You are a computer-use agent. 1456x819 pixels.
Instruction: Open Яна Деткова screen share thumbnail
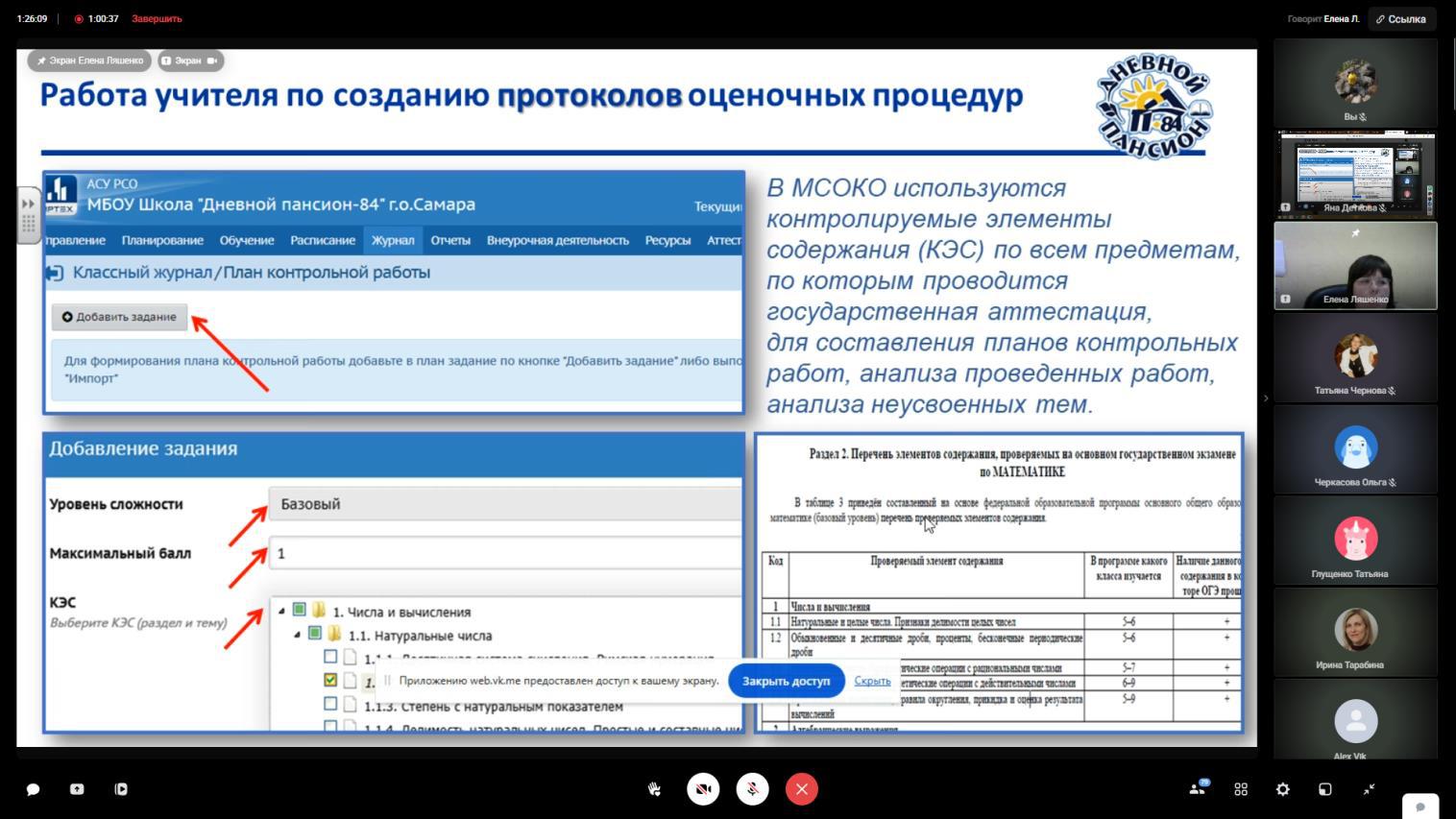pos(1355,174)
